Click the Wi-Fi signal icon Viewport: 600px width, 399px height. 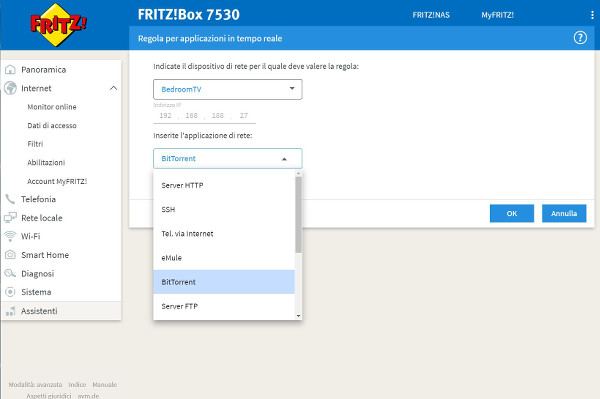(x=10, y=236)
